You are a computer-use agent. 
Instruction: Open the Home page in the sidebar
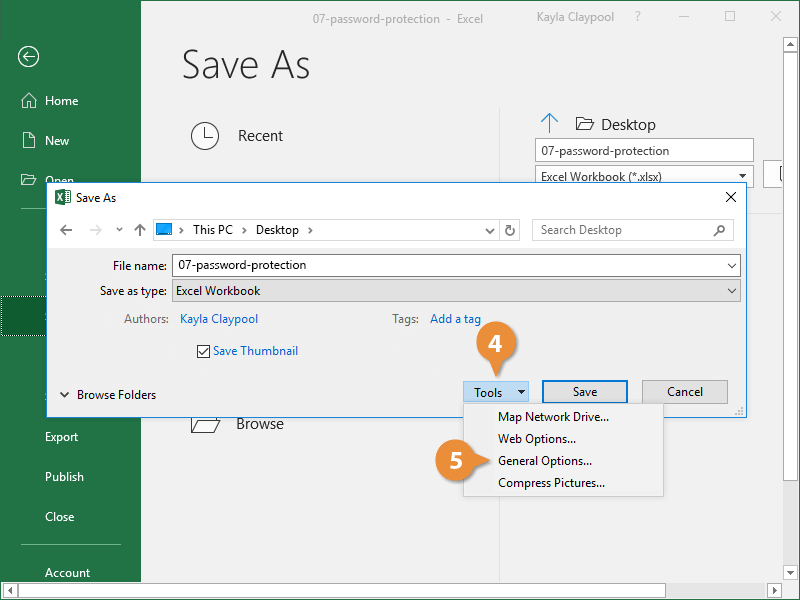61,101
